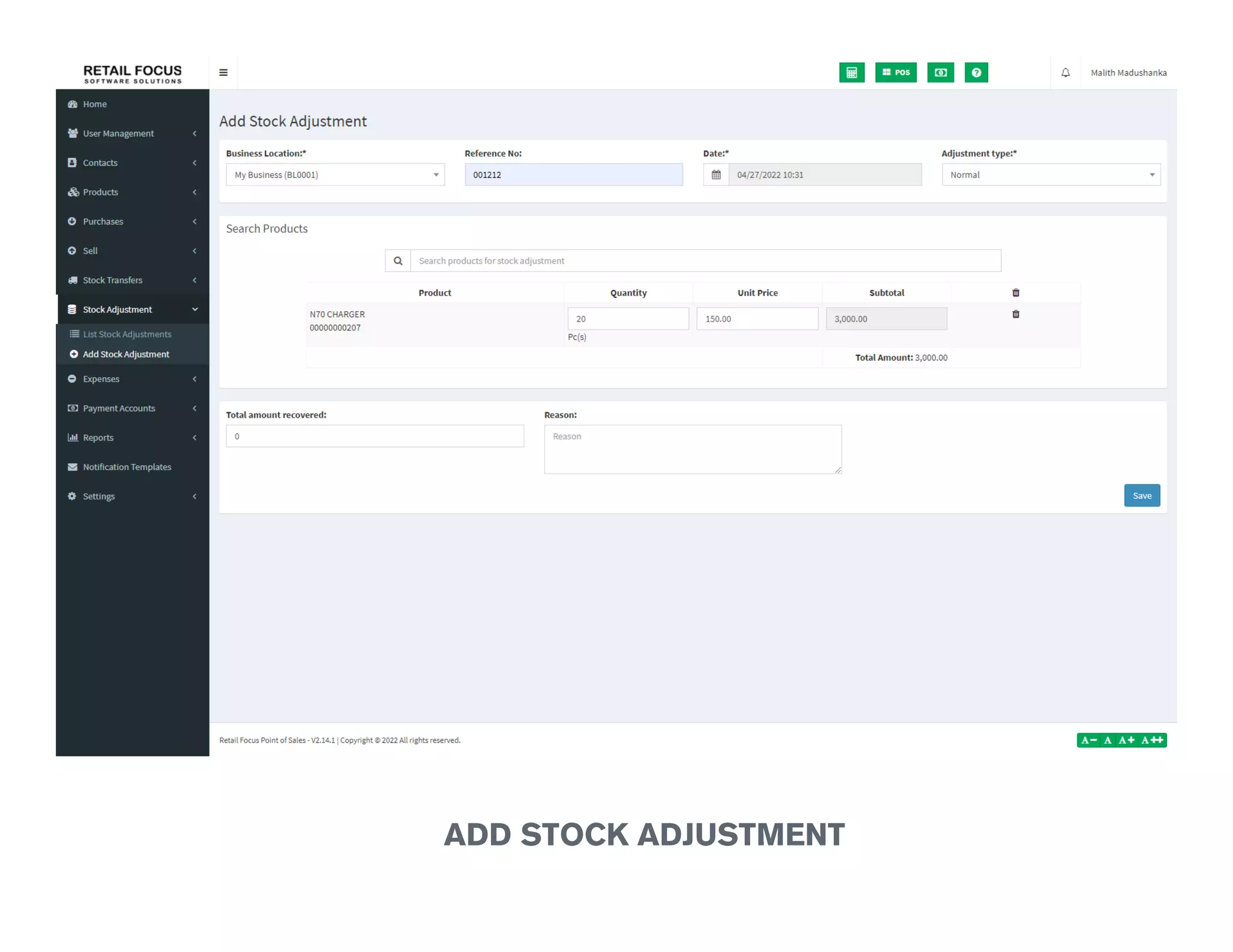The height and width of the screenshot is (952, 1233).
Task: Open the green POS button
Action: point(895,73)
